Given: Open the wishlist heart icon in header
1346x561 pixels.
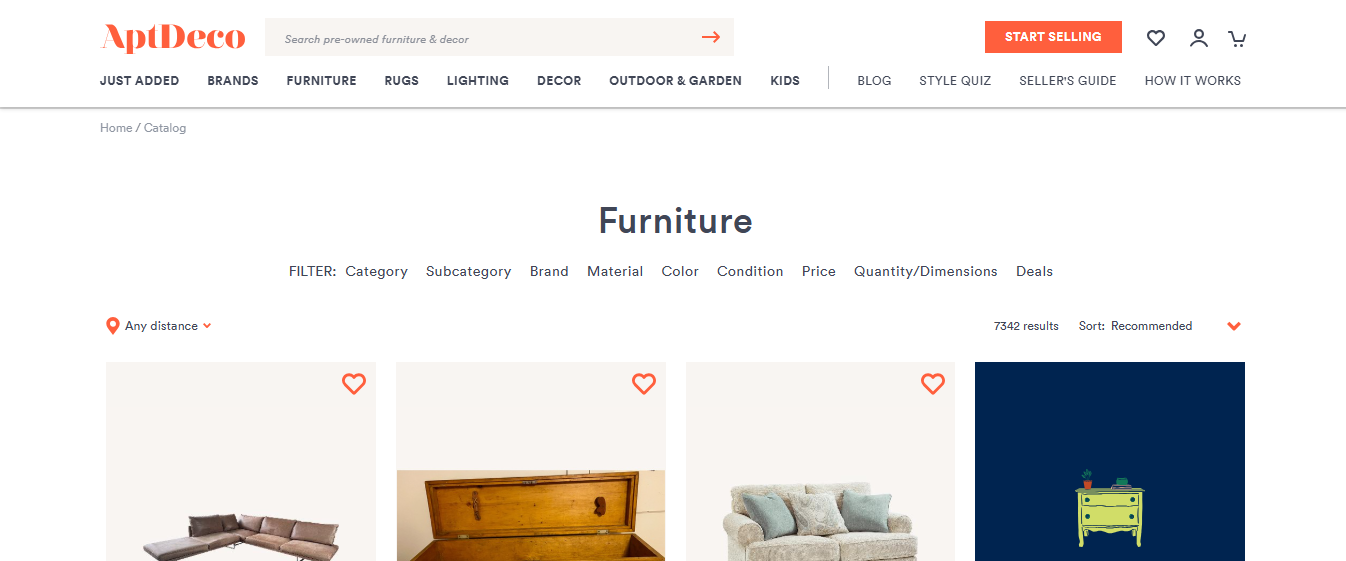Looking at the screenshot, I should pos(1156,38).
